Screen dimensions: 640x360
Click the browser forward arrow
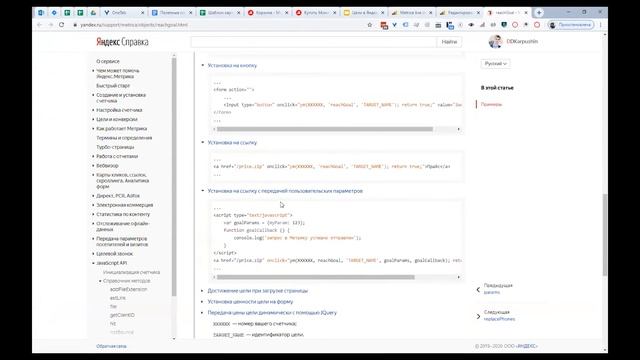coord(51,25)
